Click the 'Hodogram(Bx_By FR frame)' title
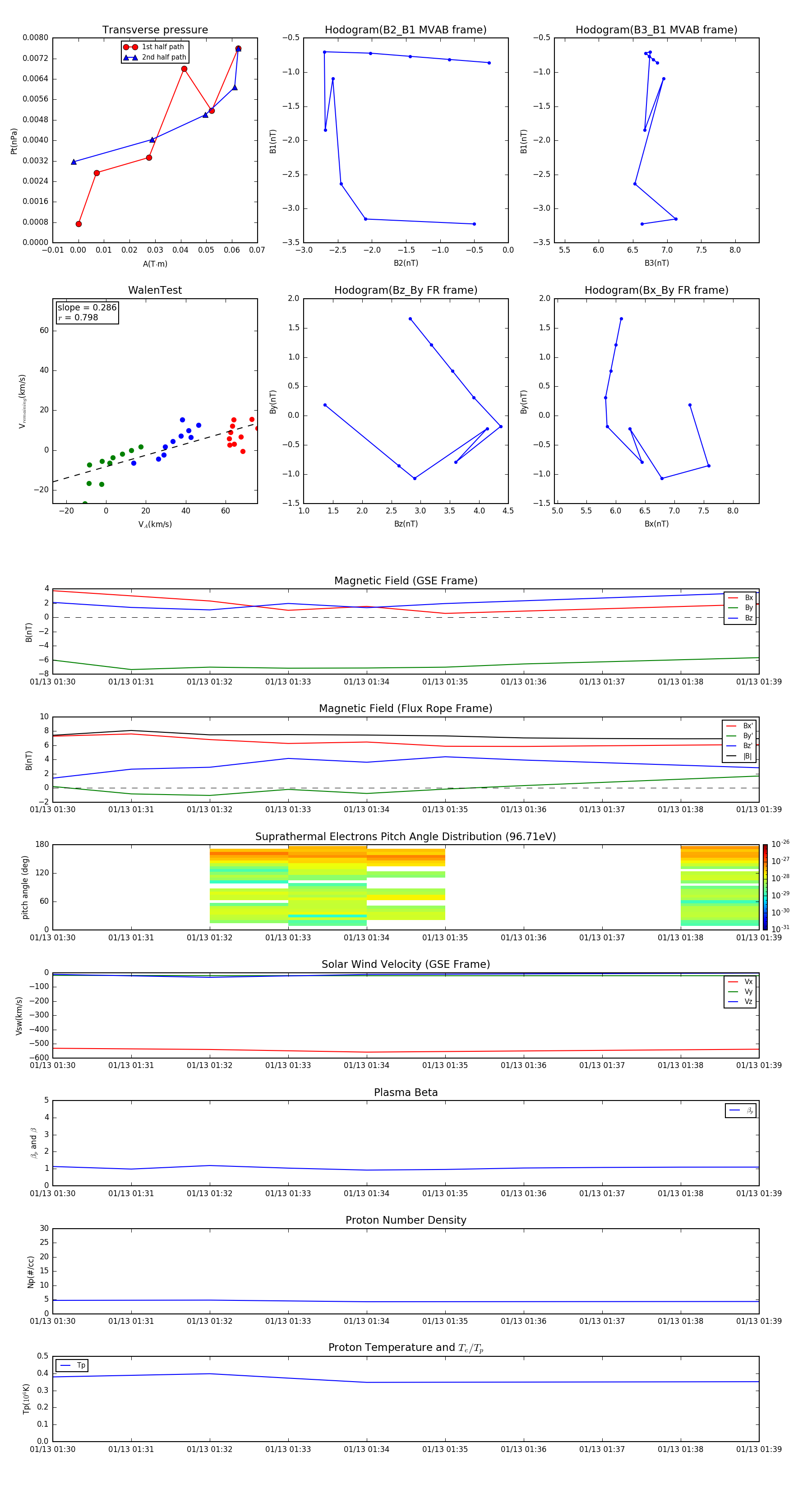Screen dimensions: 812x1489 (x=656, y=290)
